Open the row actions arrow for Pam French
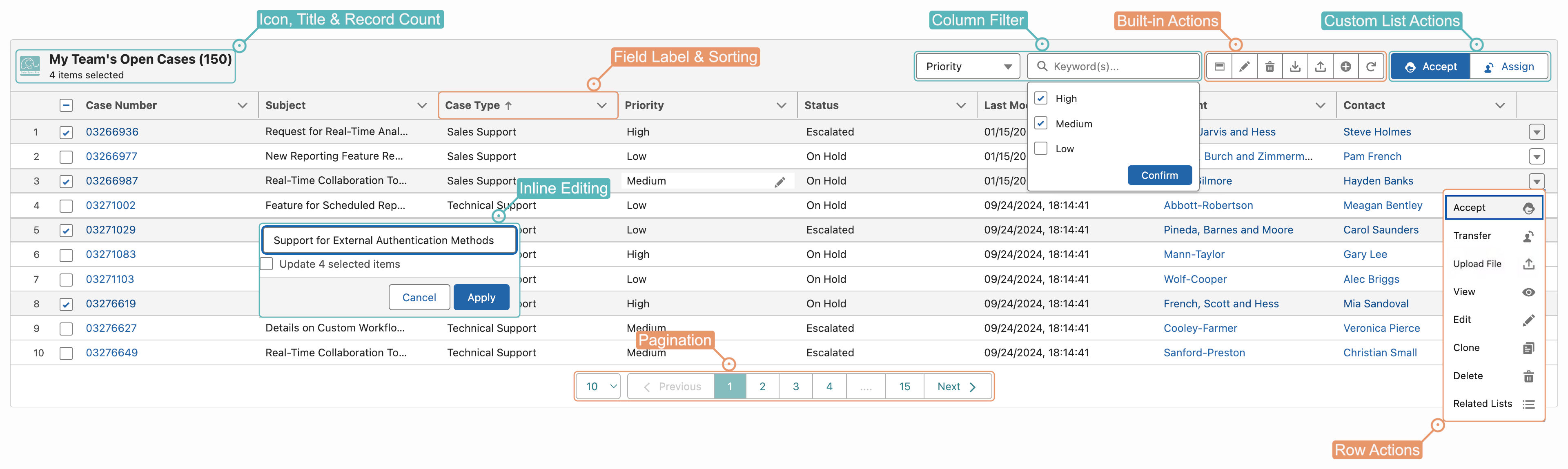Screen dimensions: 1568x469 point(1537,157)
